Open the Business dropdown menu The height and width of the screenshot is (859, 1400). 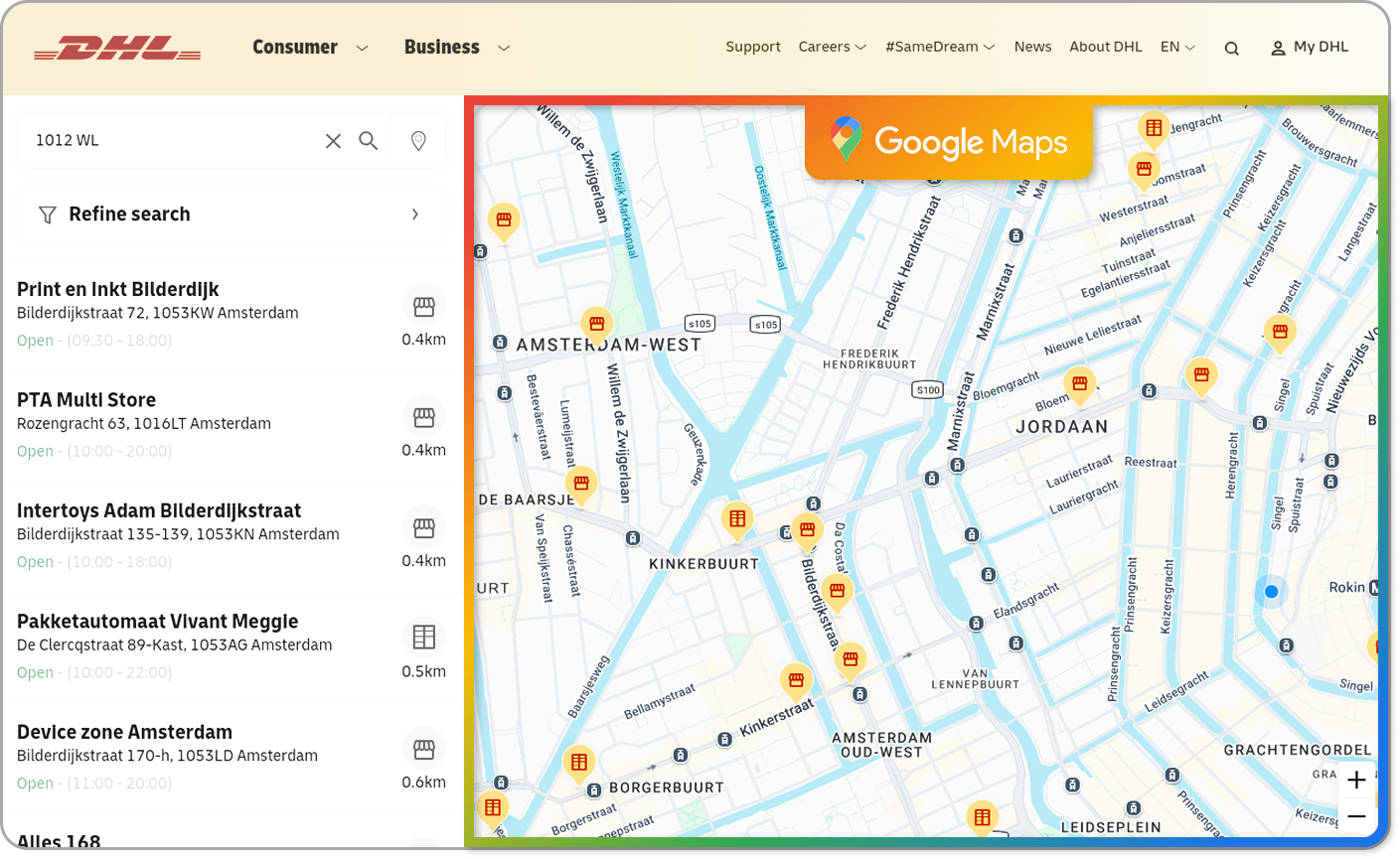tap(457, 47)
